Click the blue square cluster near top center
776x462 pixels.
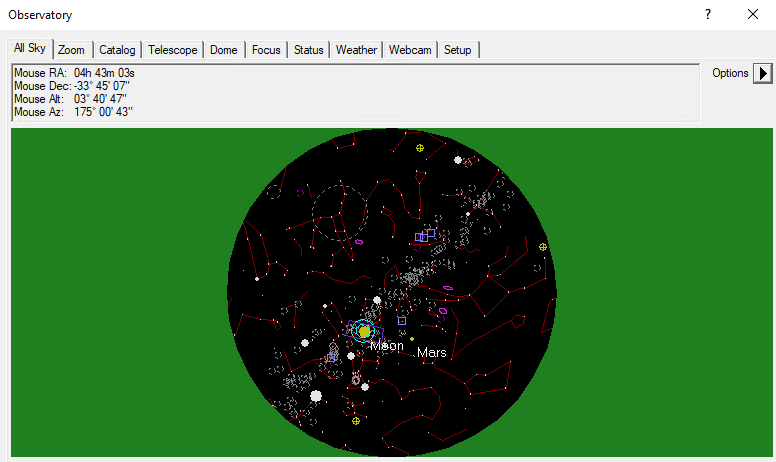pos(426,235)
